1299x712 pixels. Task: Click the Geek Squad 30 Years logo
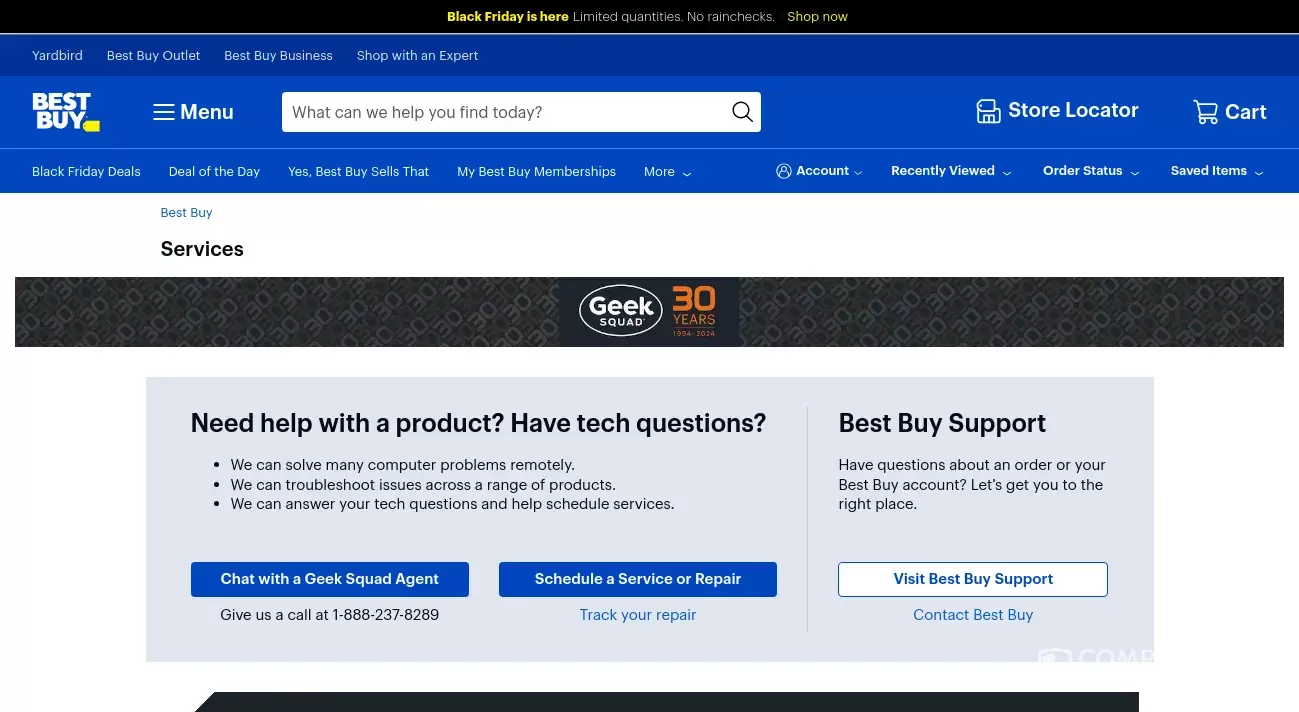click(649, 312)
